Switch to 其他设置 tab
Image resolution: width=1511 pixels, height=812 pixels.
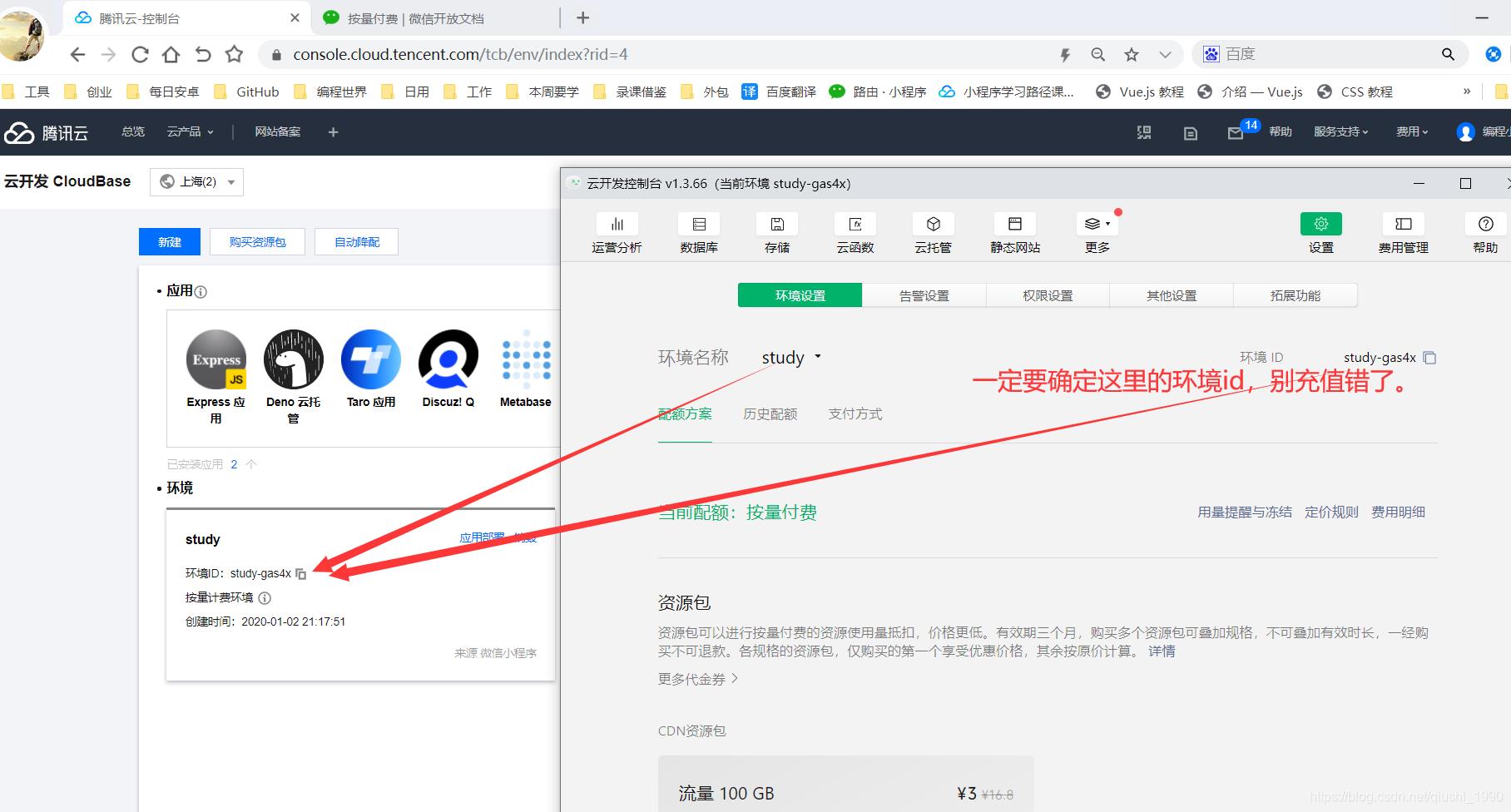(1172, 295)
